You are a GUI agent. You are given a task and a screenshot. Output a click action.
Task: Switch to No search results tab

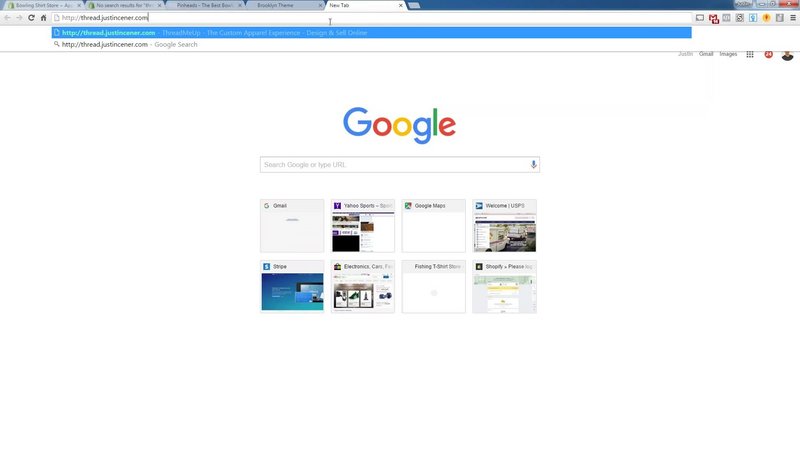123,5
